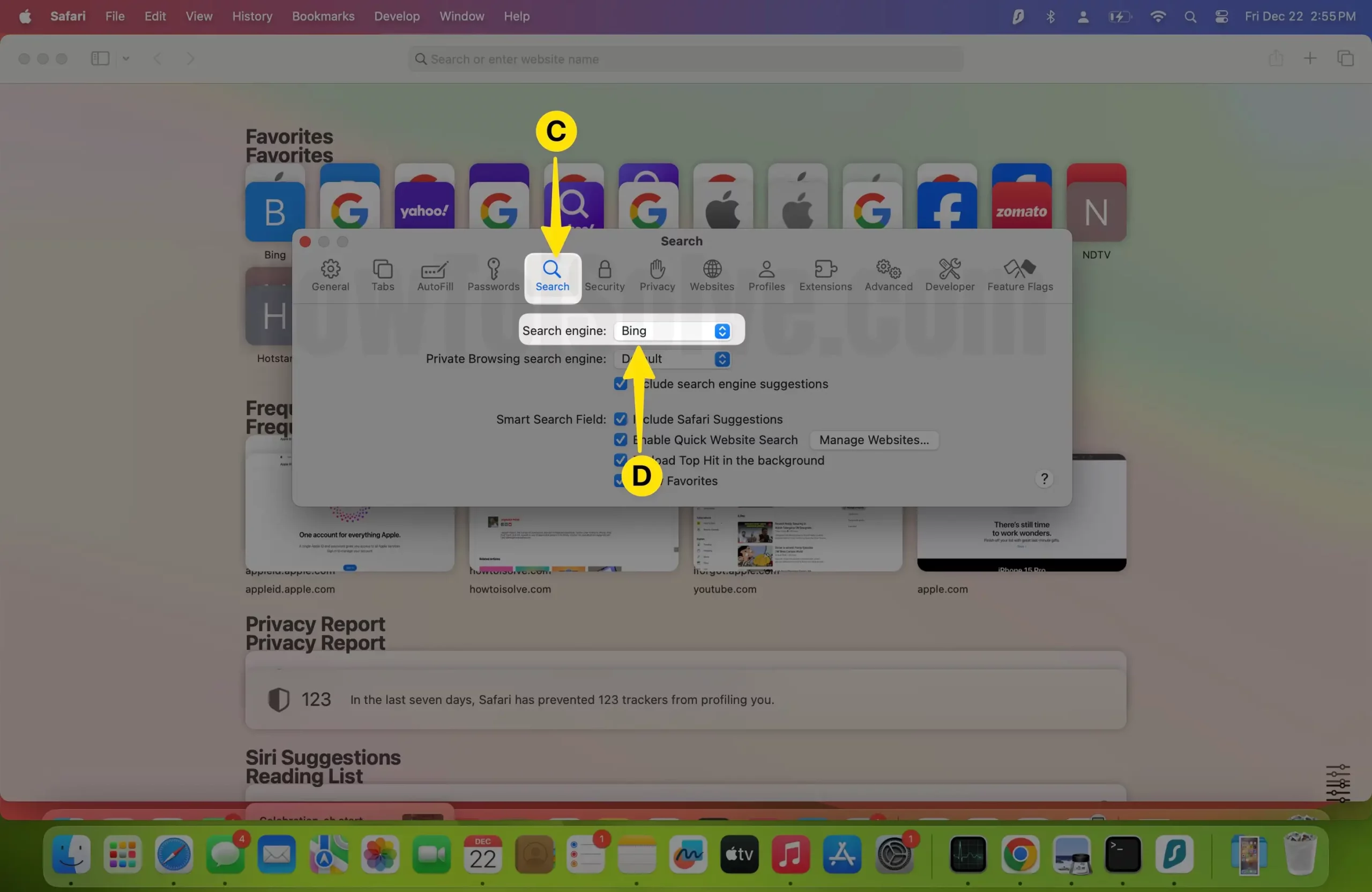Open a new tab with plus icon

click(1310, 59)
